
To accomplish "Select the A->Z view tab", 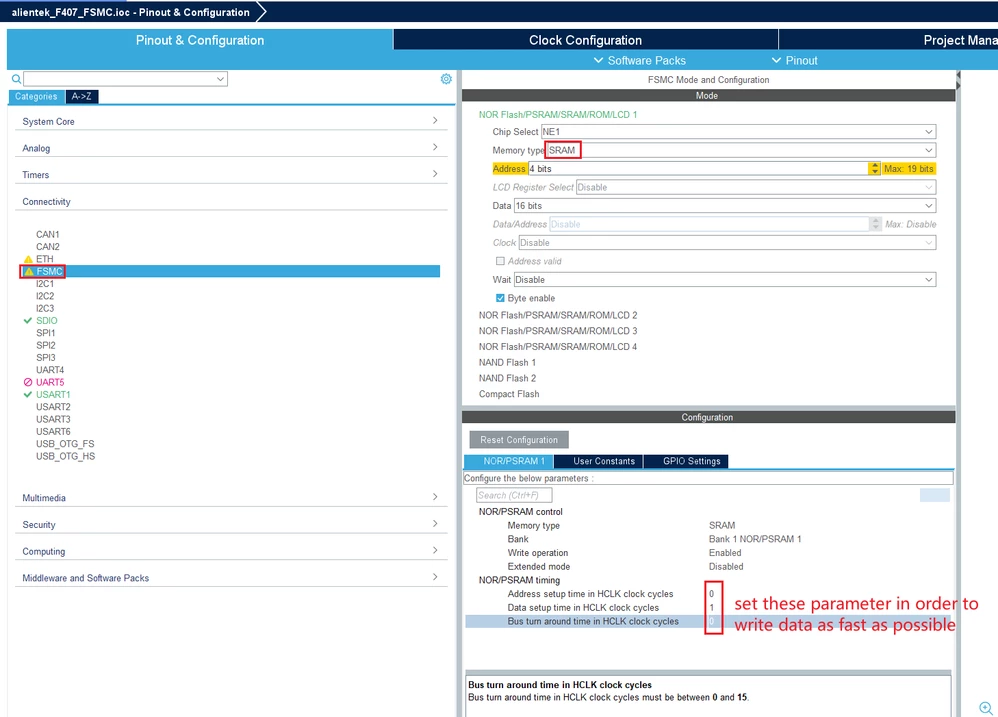I will point(81,96).
